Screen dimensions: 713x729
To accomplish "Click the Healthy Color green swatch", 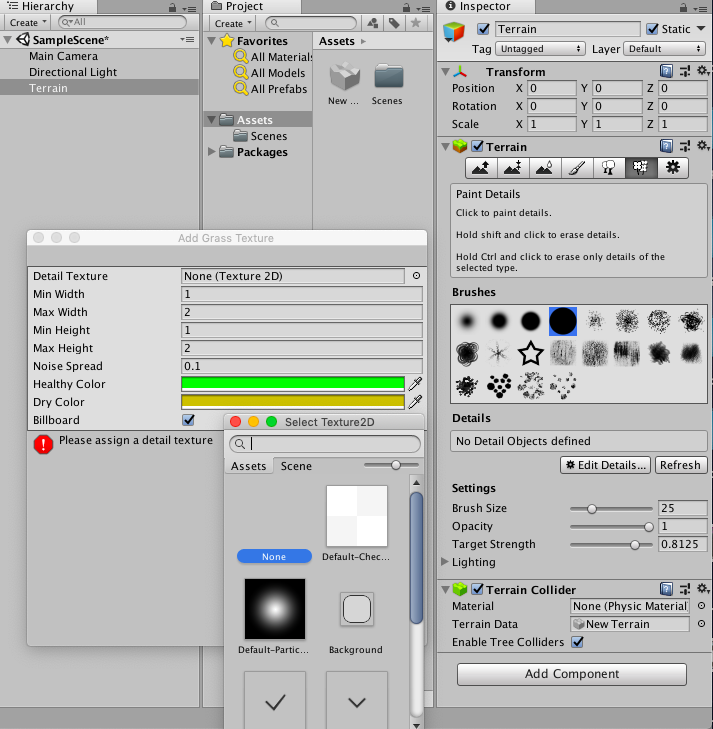I will pyautogui.click(x=293, y=384).
